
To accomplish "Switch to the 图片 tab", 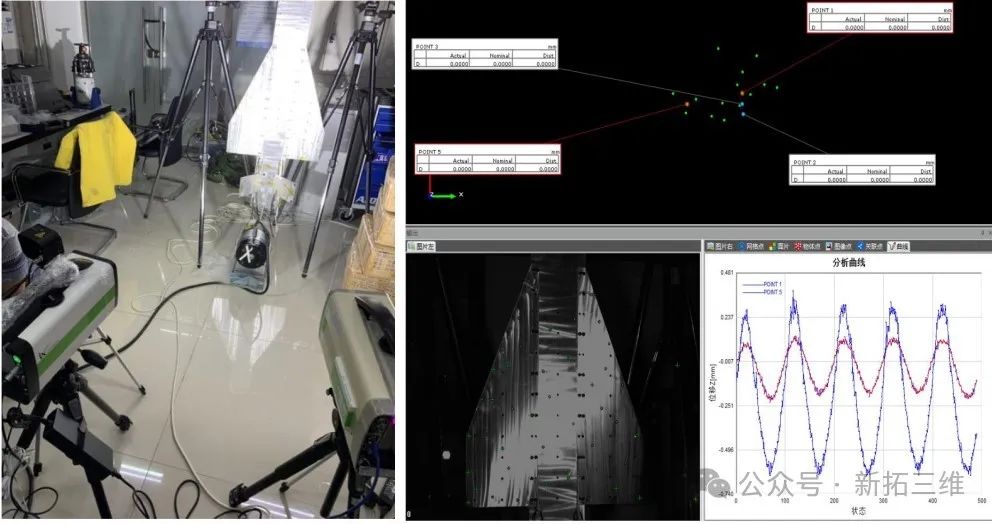I will (779, 246).
